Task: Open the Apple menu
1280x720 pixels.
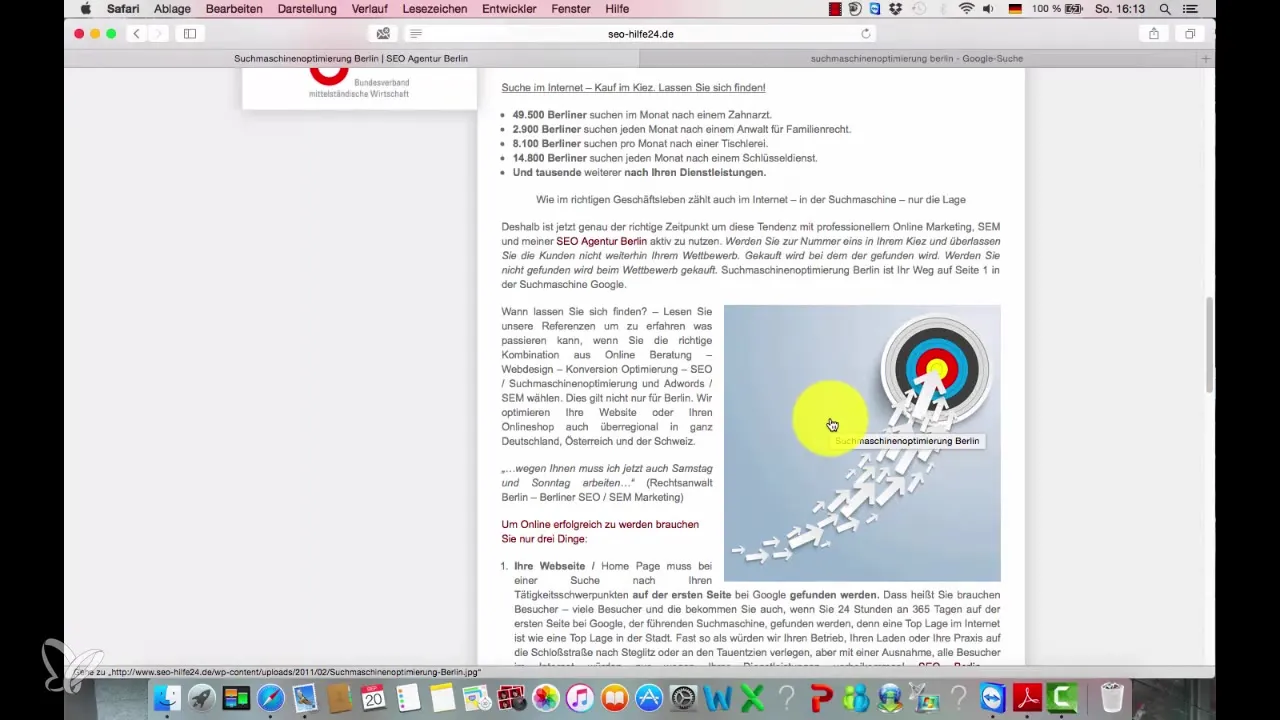Action: click(x=85, y=9)
